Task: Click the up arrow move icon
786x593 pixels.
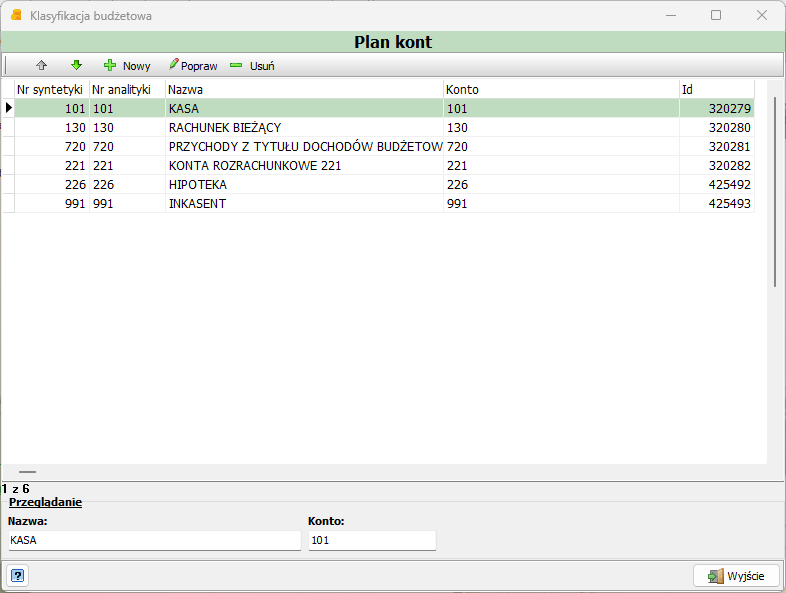Action: pos(42,65)
